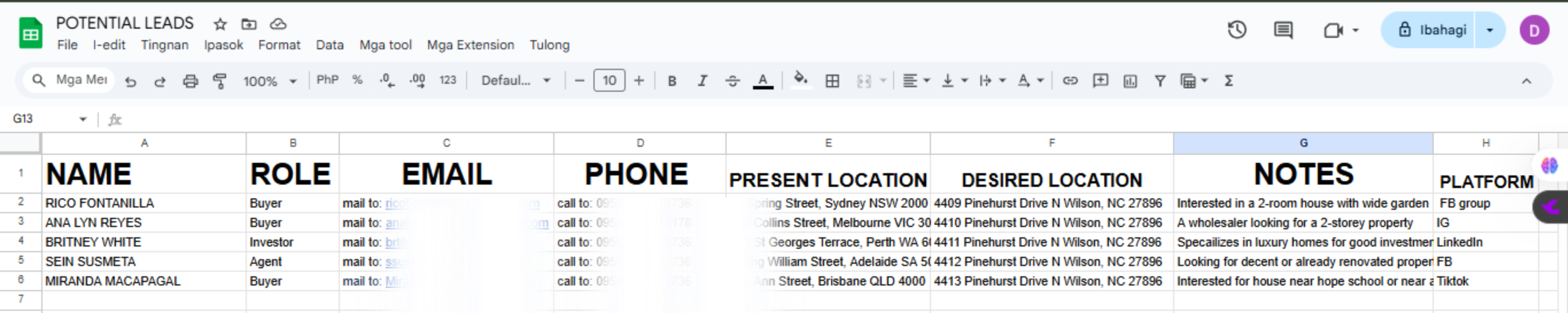This screenshot has width=1568, height=313.
Task: Open the functions sigma icon
Action: point(1228,81)
